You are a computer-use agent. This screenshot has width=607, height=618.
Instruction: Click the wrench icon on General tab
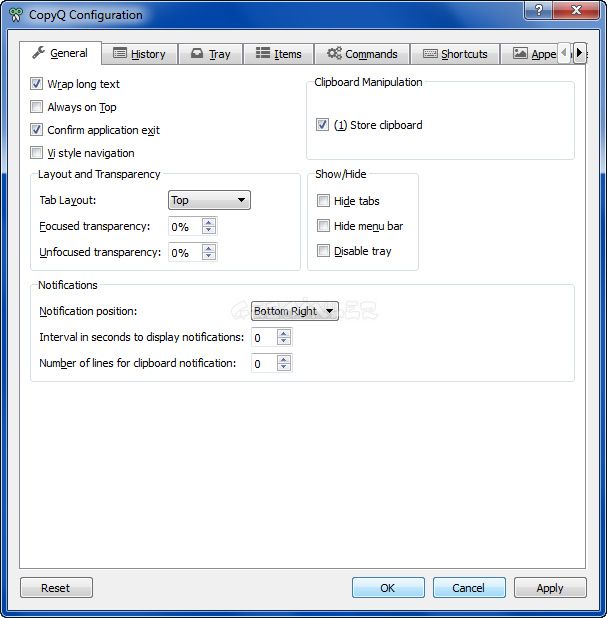[x=39, y=52]
